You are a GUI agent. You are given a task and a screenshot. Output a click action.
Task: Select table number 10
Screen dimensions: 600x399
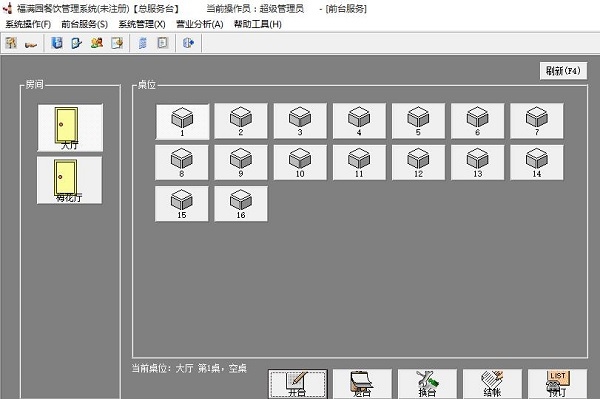(x=300, y=162)
